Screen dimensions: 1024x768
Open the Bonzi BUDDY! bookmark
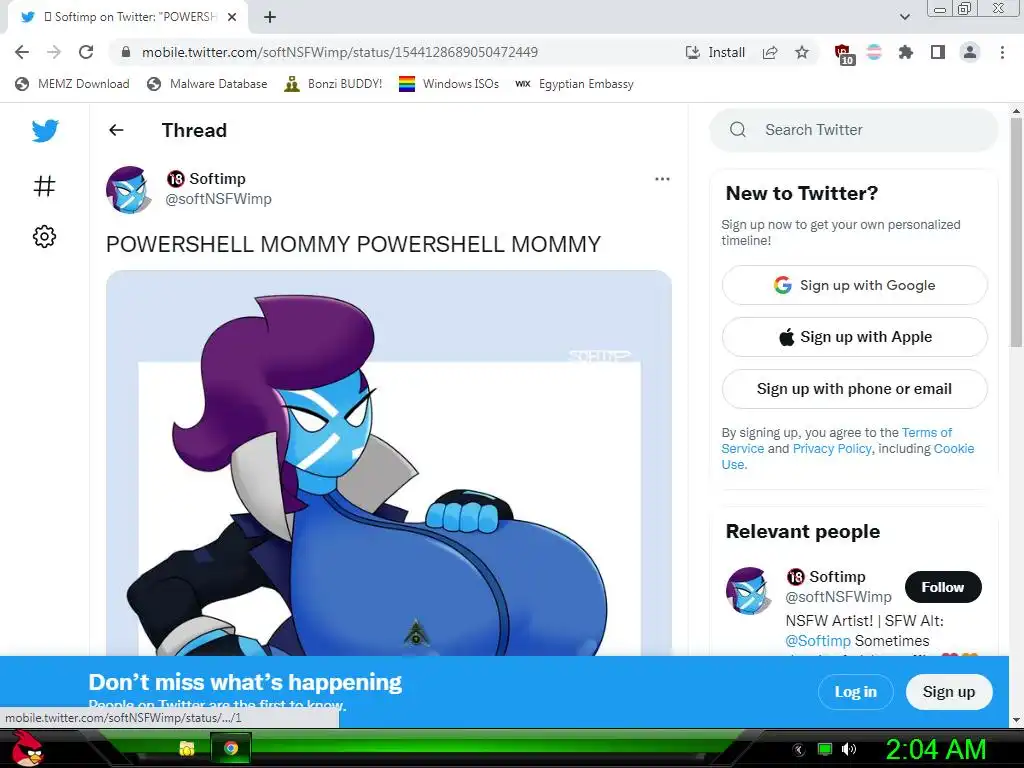(333, 84)
